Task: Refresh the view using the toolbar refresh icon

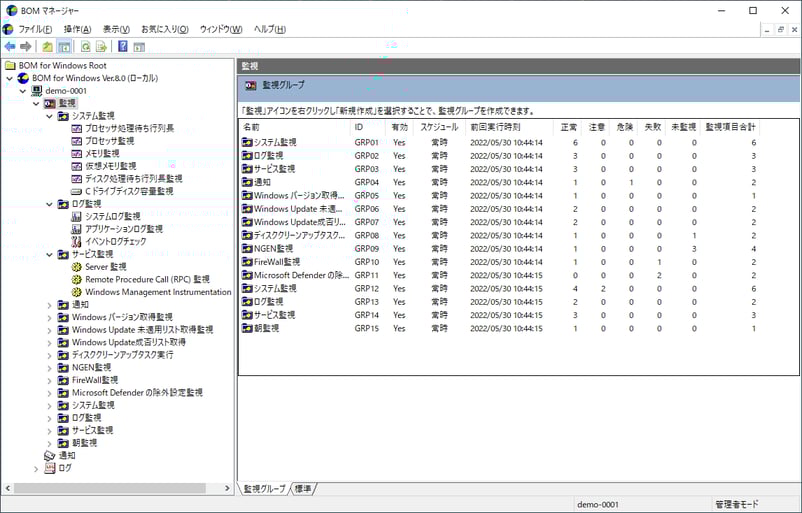Action: click(x=85, y=47)
